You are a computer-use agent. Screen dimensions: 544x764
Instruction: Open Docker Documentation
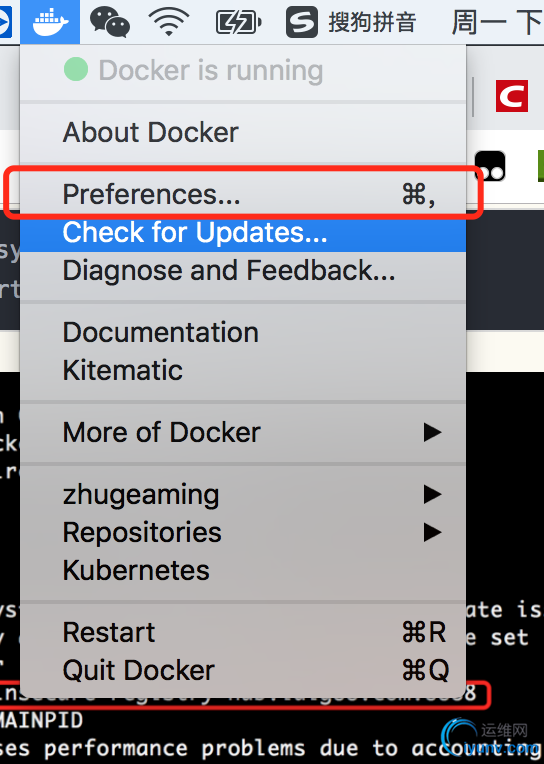coord(243,332)
